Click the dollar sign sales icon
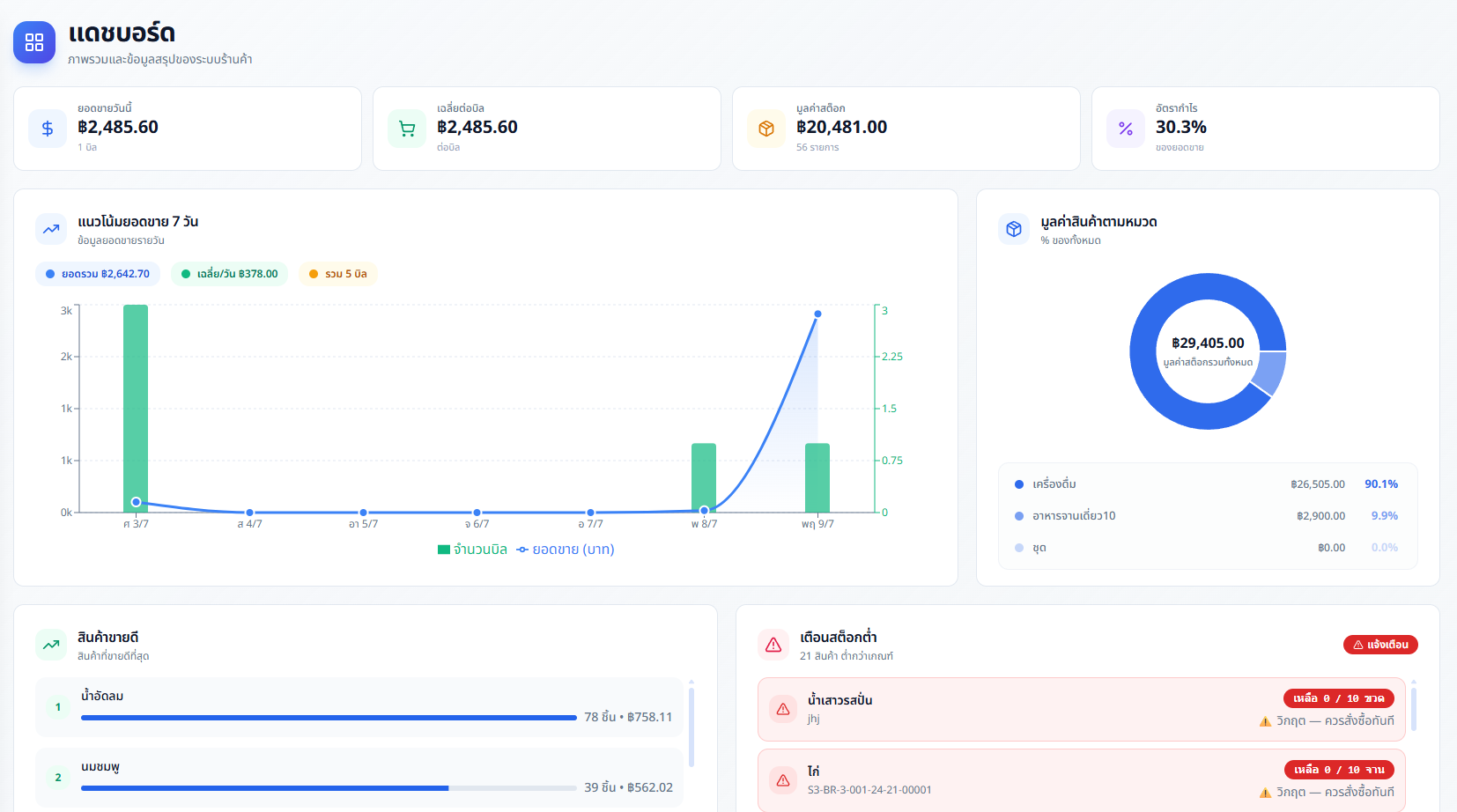 tap(48, 129)
